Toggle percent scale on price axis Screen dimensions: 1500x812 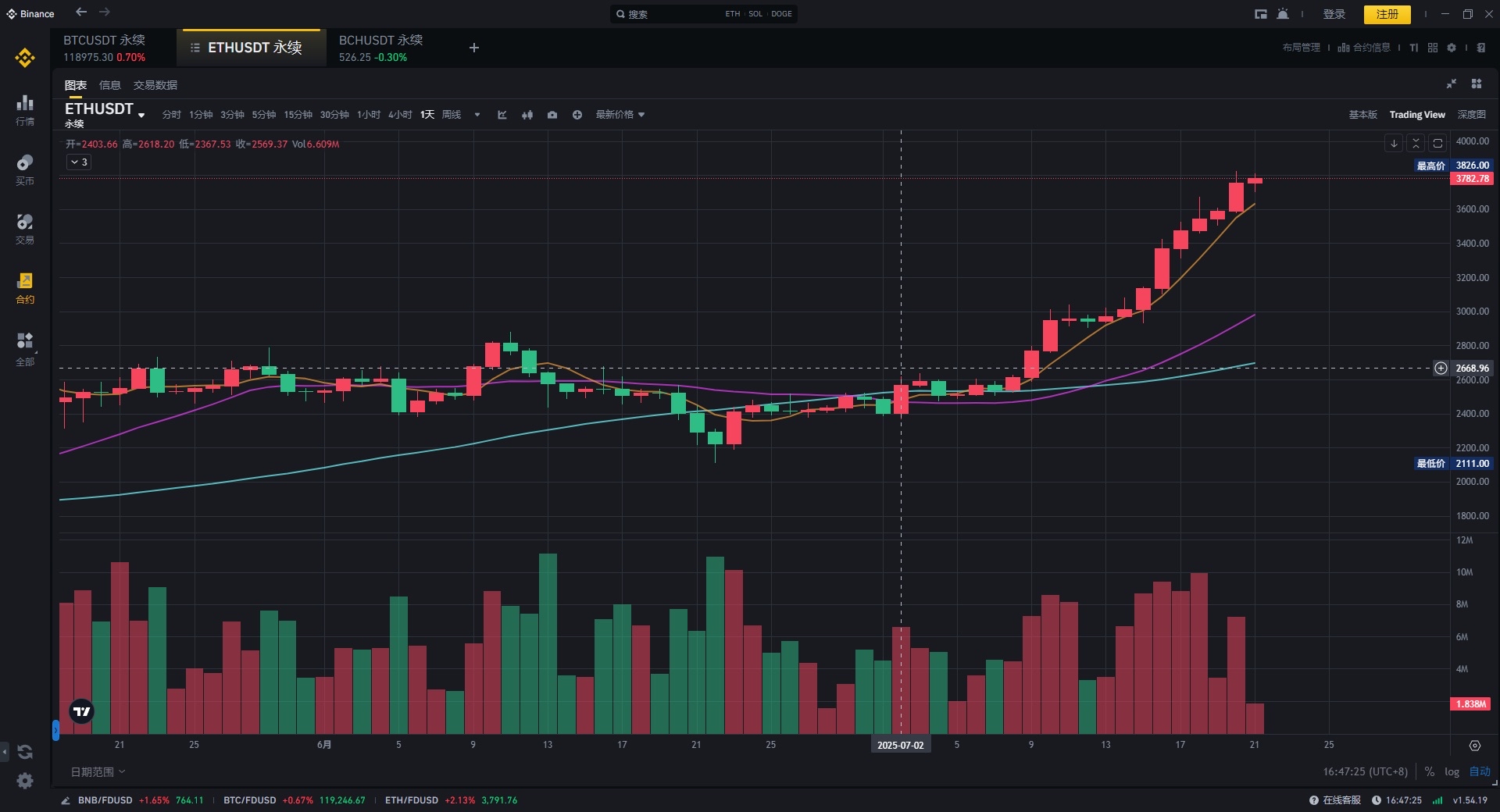click(1429, 771)
